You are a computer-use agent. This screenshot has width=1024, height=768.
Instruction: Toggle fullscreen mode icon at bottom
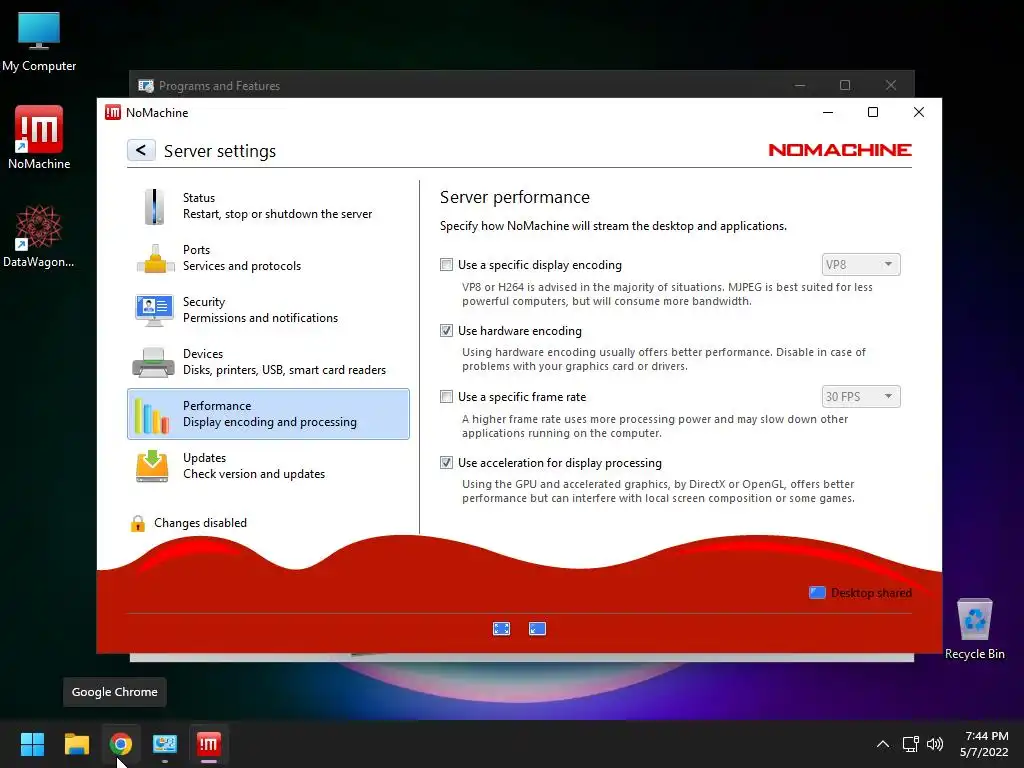pyautogui.click(x=502, y=629)
